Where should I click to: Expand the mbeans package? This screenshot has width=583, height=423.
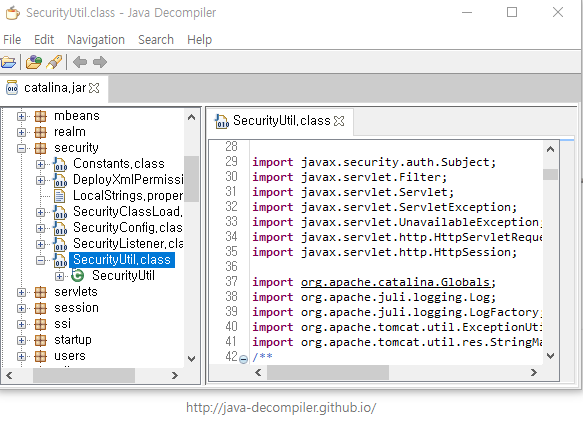coord(21,116)
